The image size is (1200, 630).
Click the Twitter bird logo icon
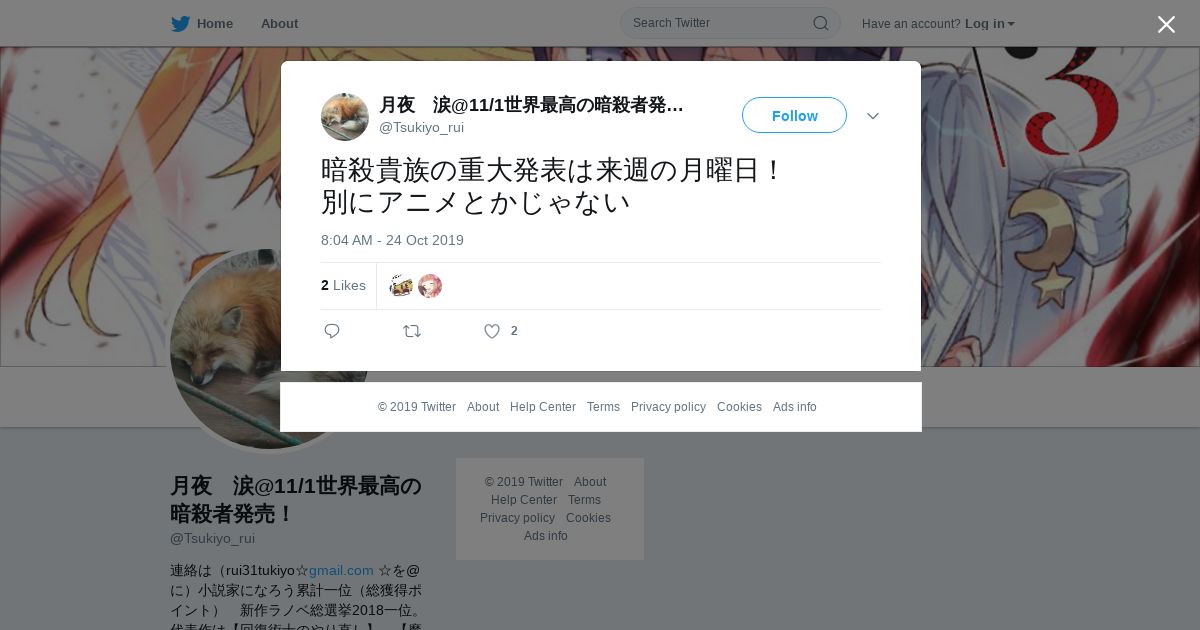click(x=180, y=23)
